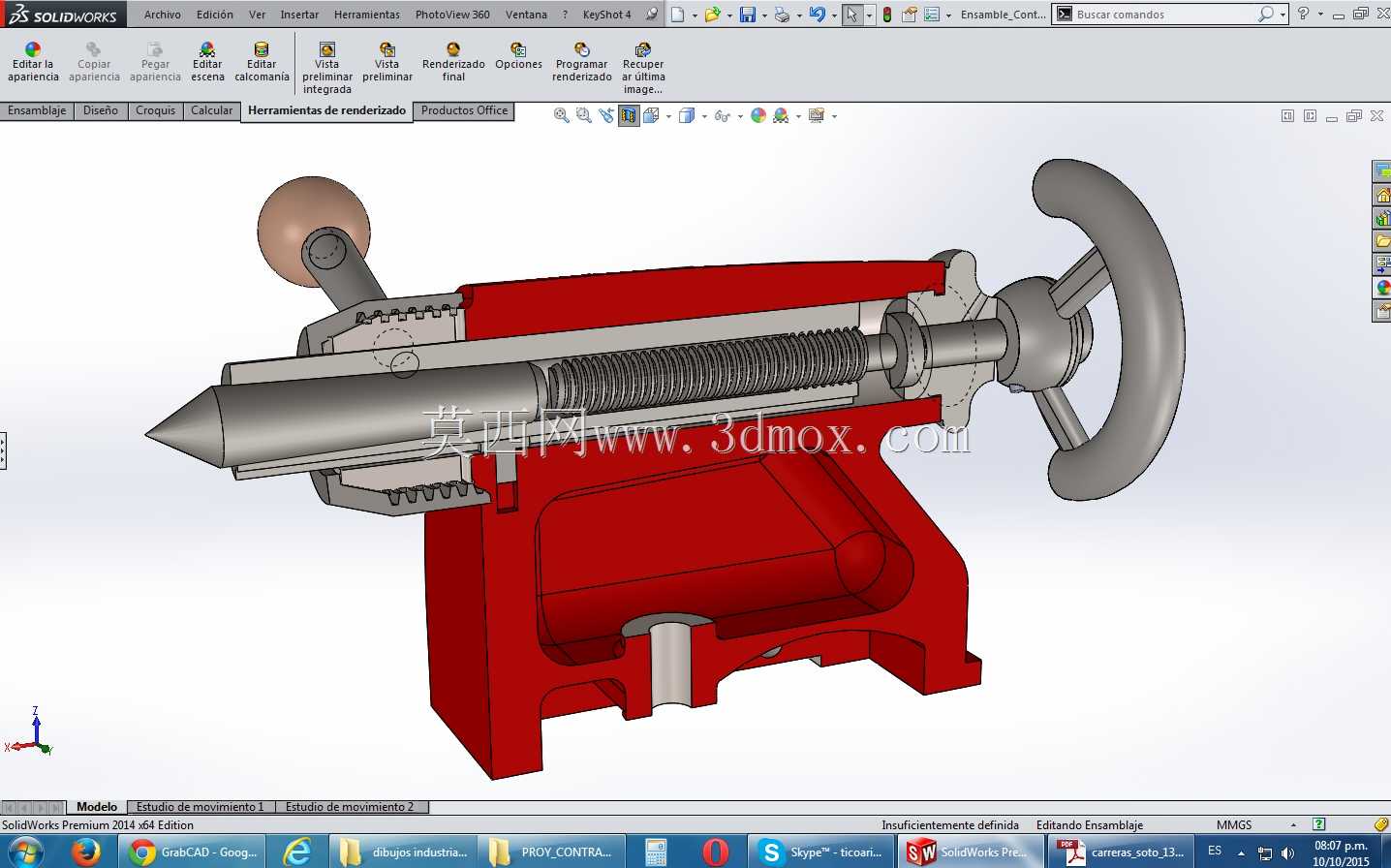Expand the Options dropdown arrow
Image resolution: width=1391 pixels, height=868 pixels.
point(948,15)
